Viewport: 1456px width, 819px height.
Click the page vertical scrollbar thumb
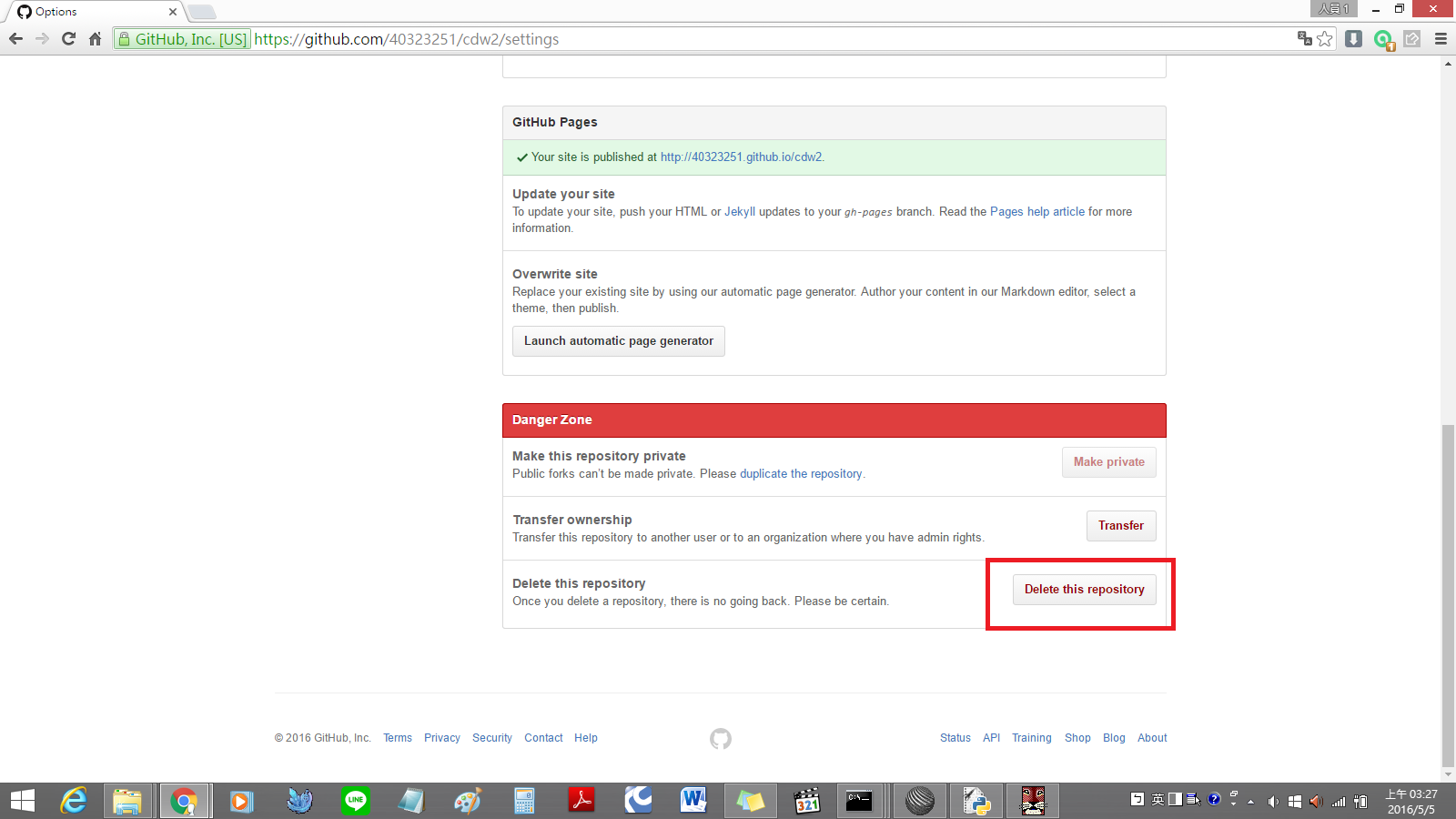(1448, 596)
